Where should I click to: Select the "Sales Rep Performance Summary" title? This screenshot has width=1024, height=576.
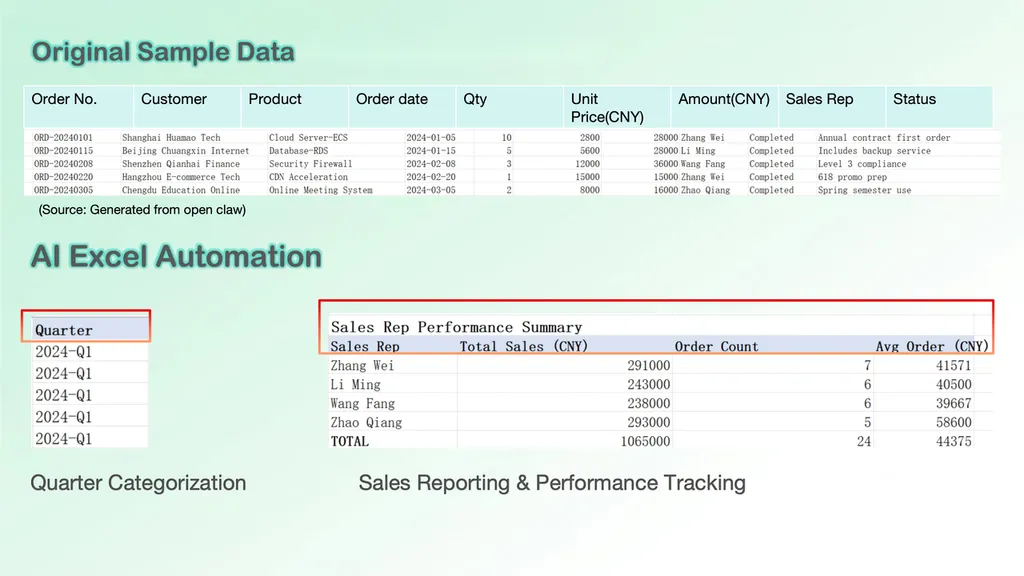click(456, 327)
